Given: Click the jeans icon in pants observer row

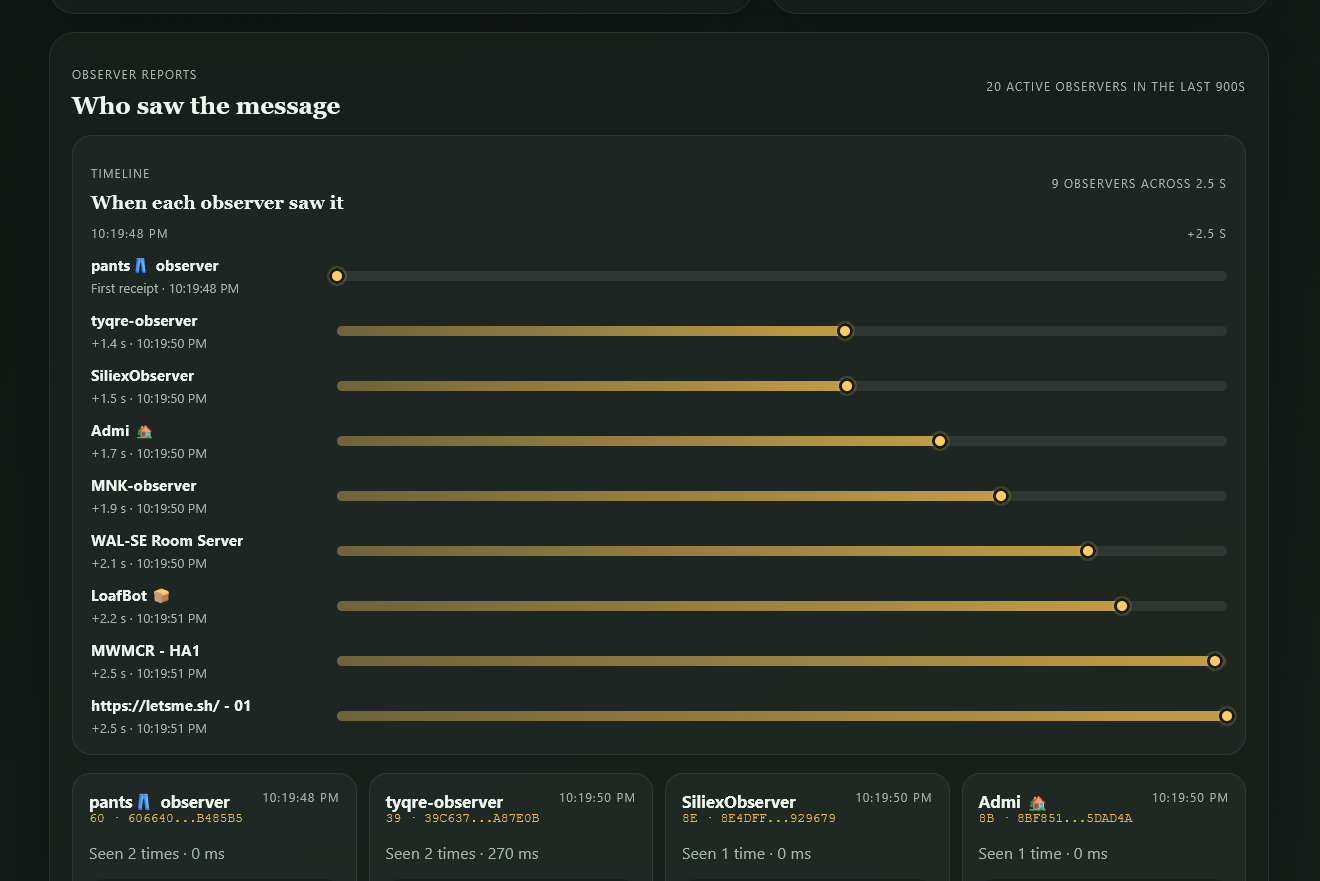Looking at the screenshot, I should [x=141, y=266].
